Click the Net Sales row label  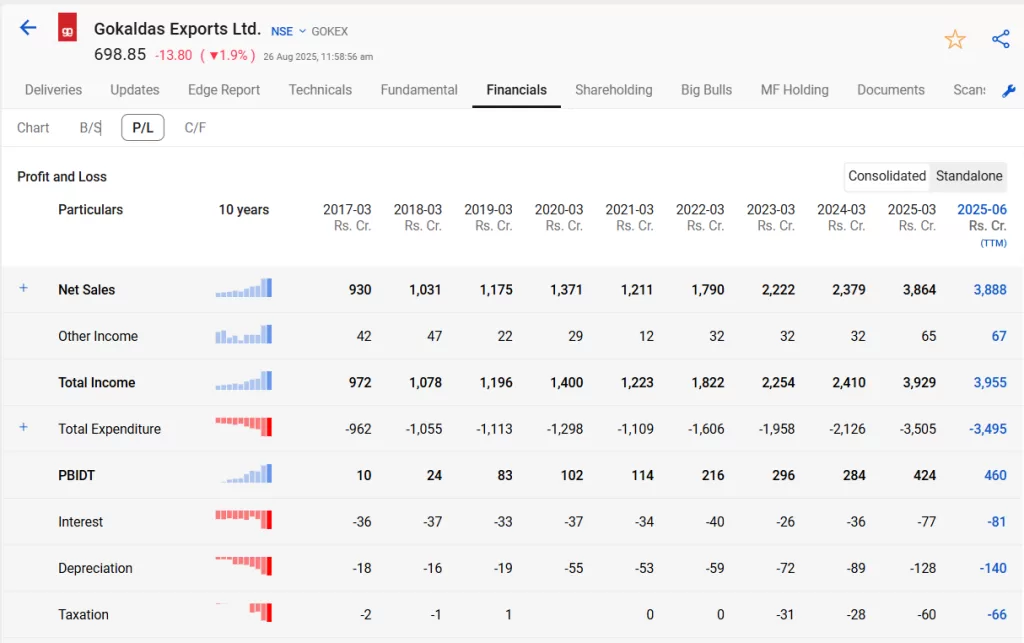coord(86,290)
